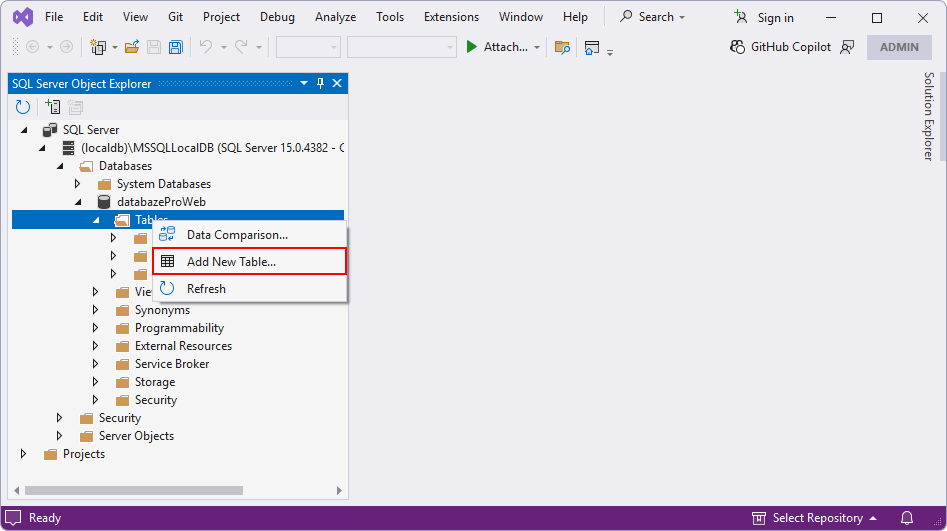Expand the System Databases node
This screenshot has width=947, height=531.
click(78, 184)
